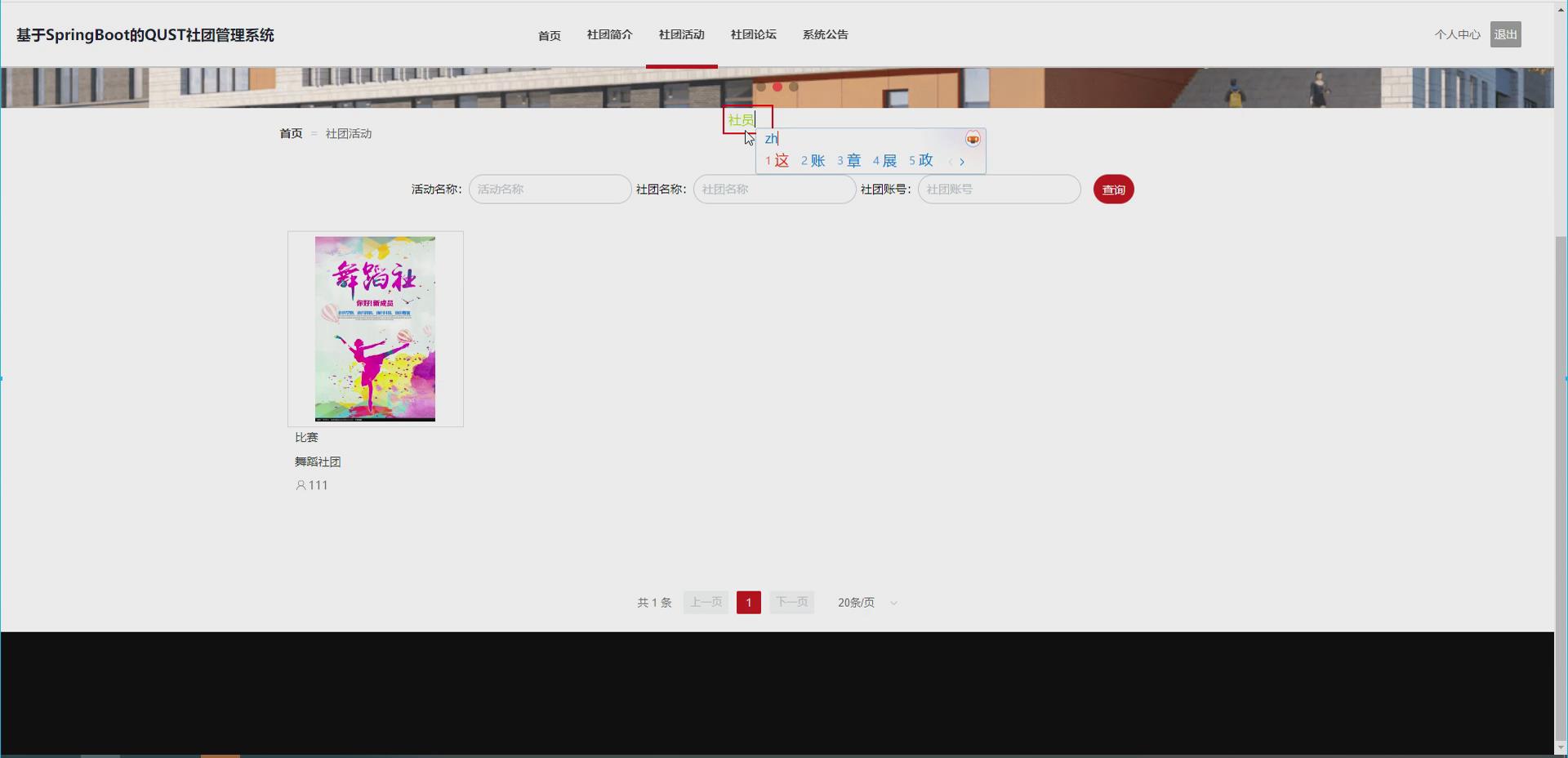Click the last carousel indicator dot
The height and width of the screenshot is (758, 1568).
(795, 87)
